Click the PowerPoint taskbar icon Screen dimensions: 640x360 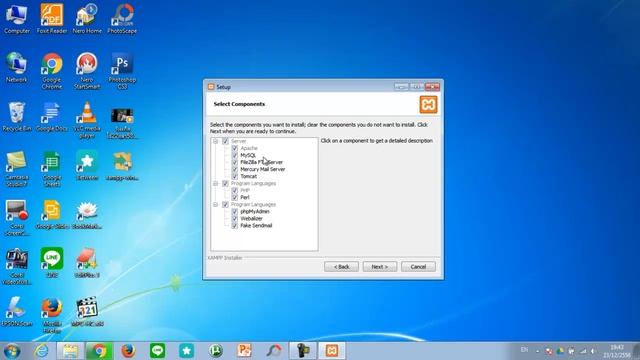(244, 351)
